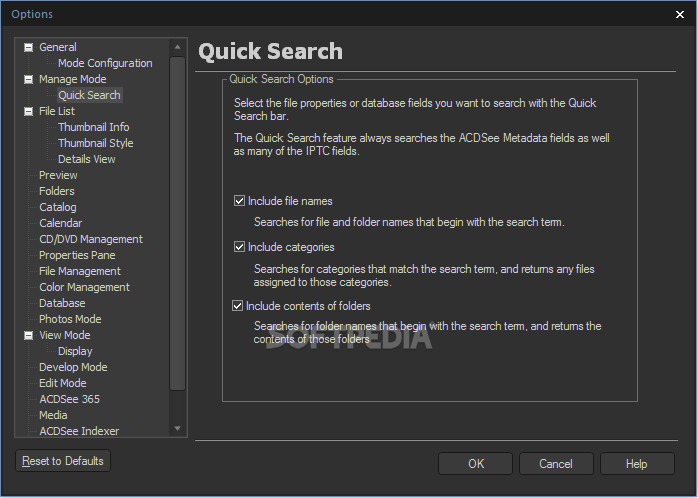Collapse the General tree node

[x=28, y=47]
